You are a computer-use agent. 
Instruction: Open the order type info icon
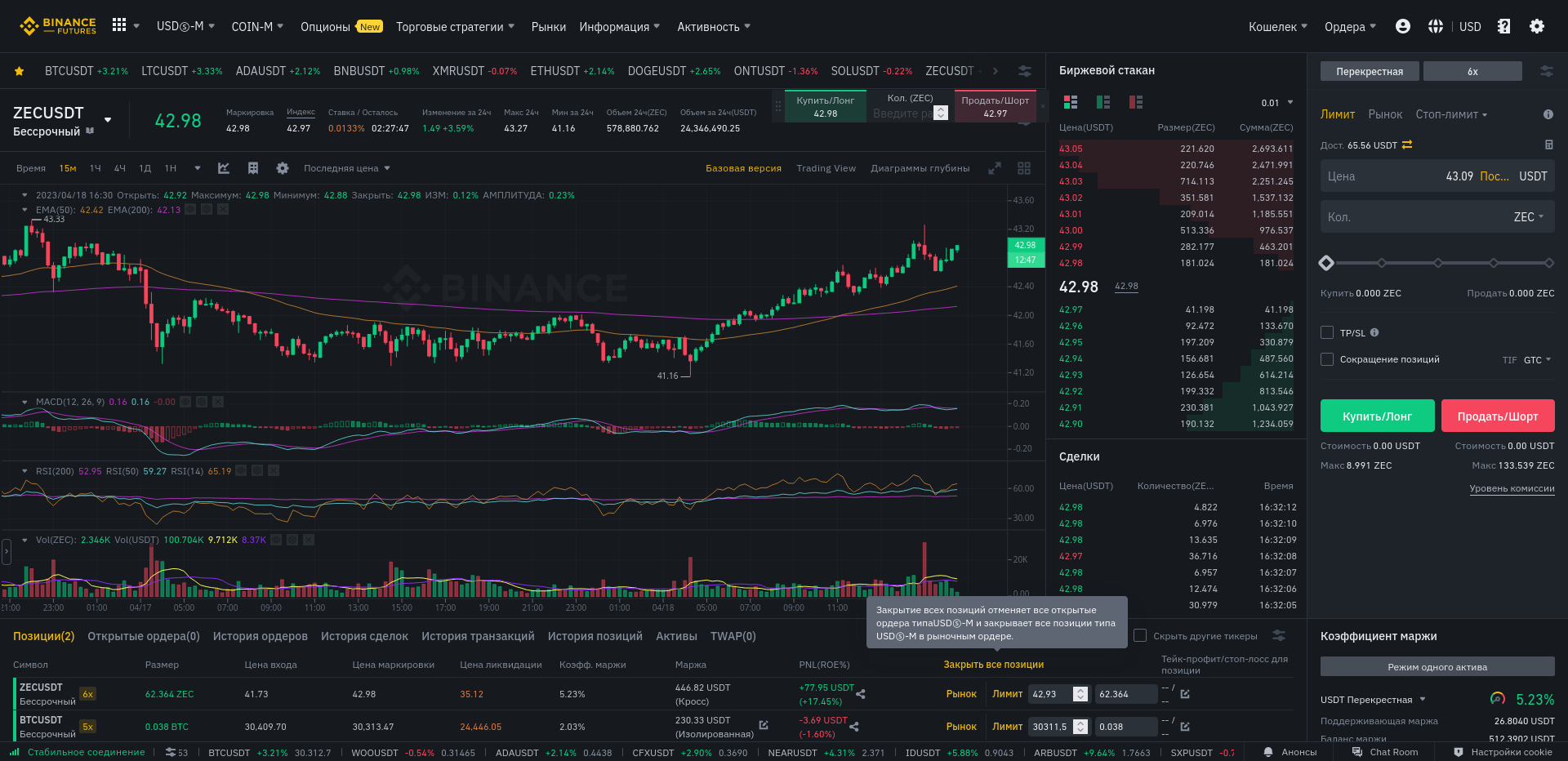[1548, 114]
